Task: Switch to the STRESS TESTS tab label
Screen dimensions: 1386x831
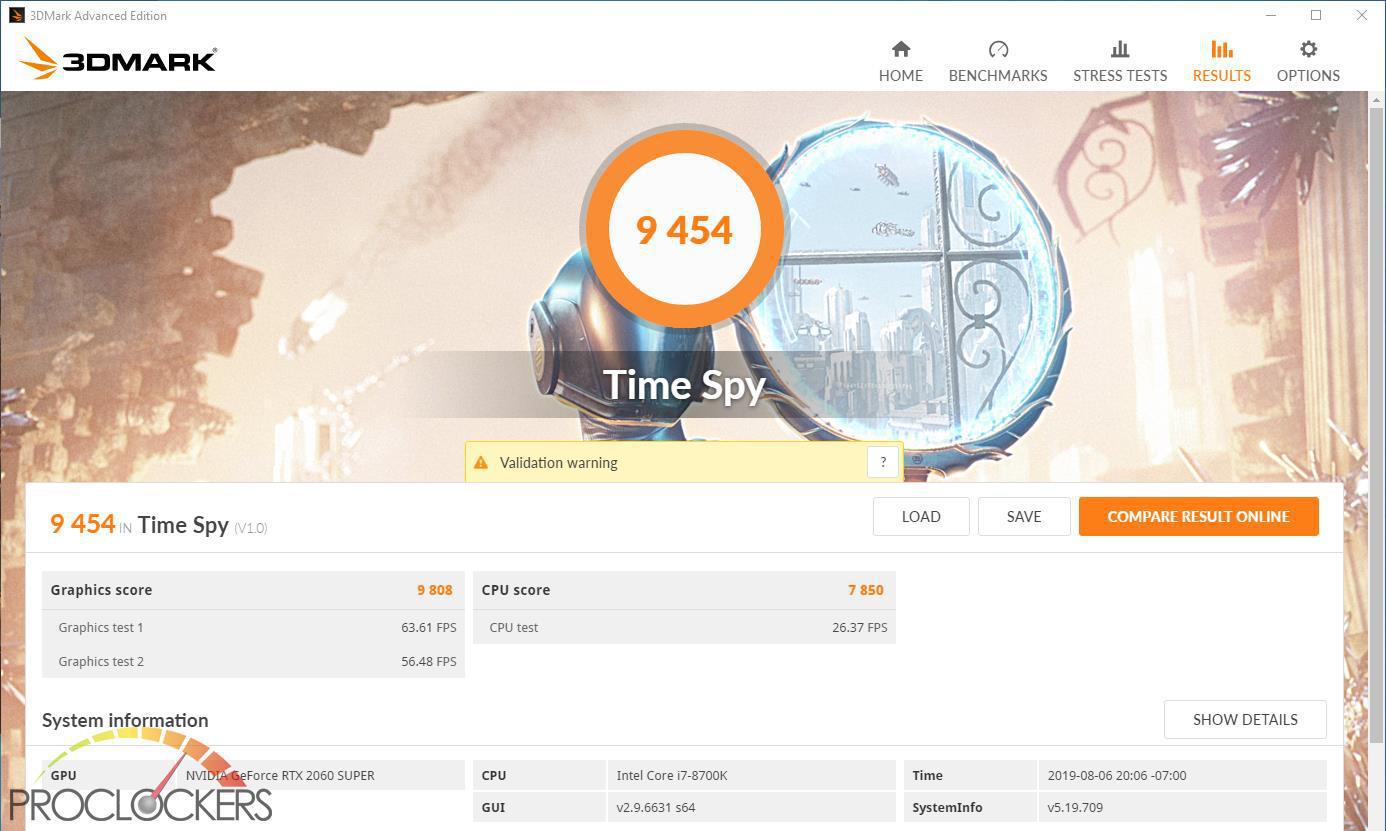Action: click(x=1120, y=75)
